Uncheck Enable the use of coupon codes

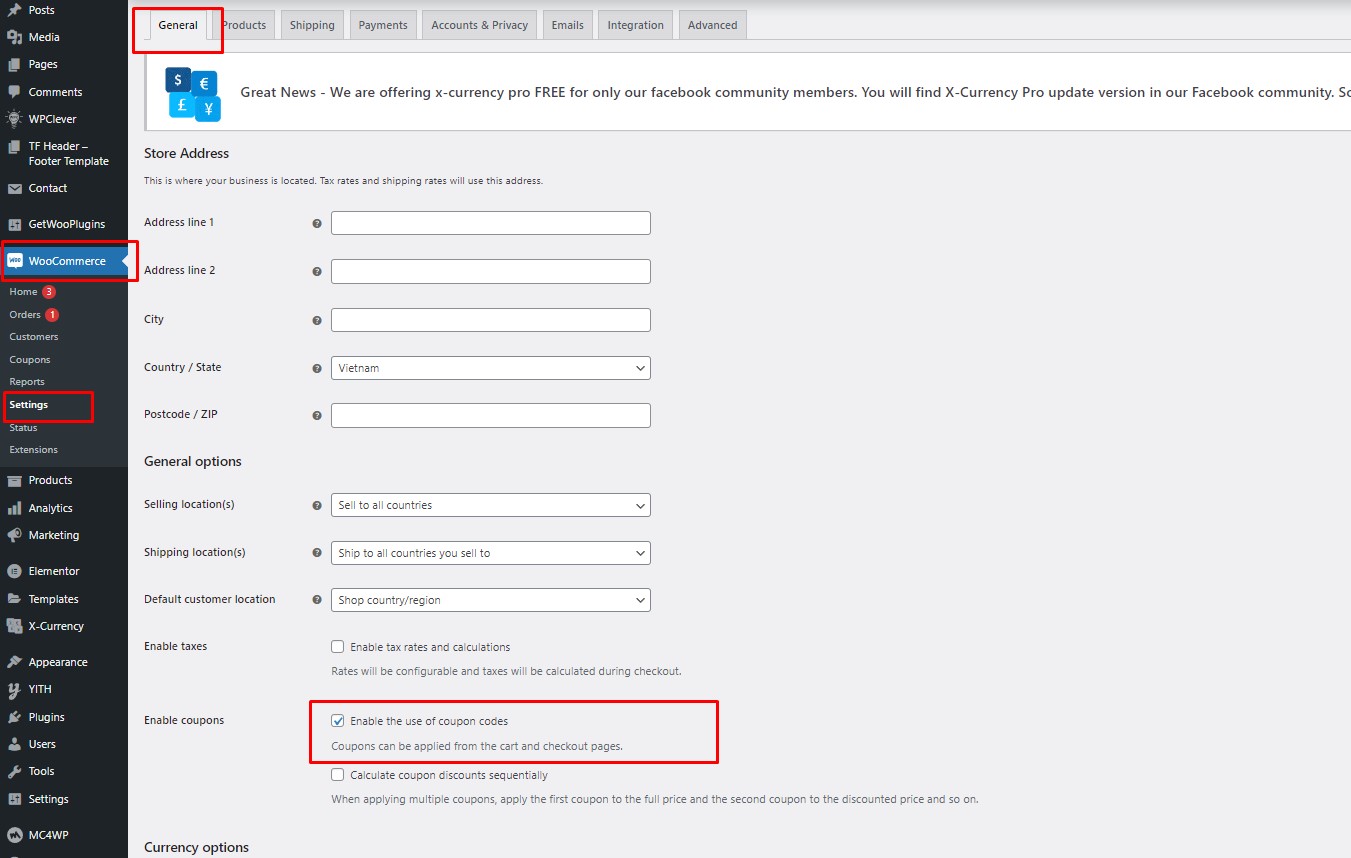[x=338, y=721]
